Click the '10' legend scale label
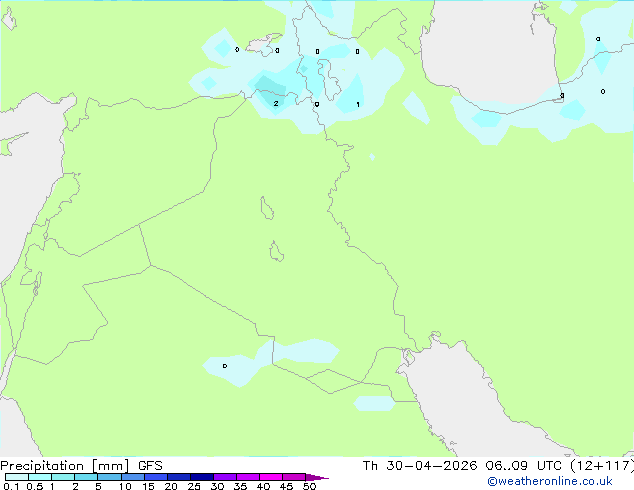634x490 pixels. (125, 486)
